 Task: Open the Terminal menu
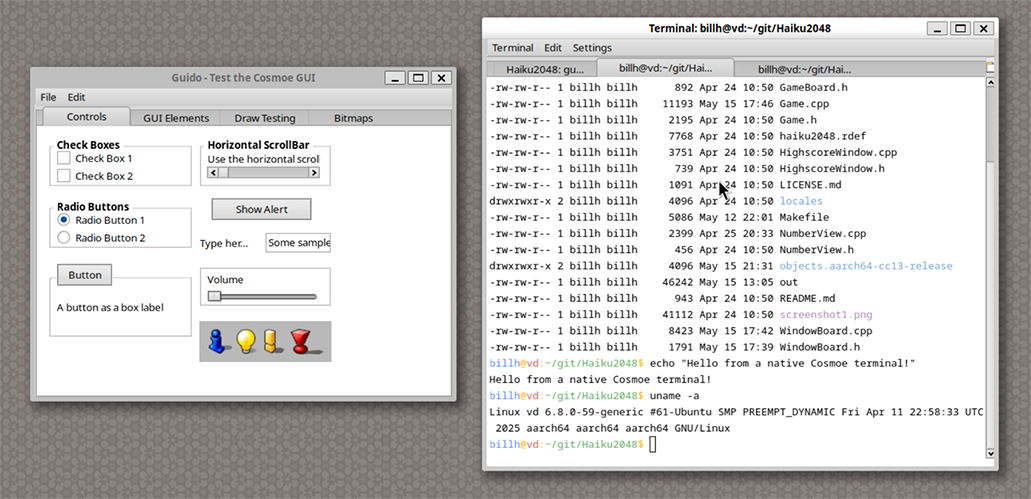(512, 48)
